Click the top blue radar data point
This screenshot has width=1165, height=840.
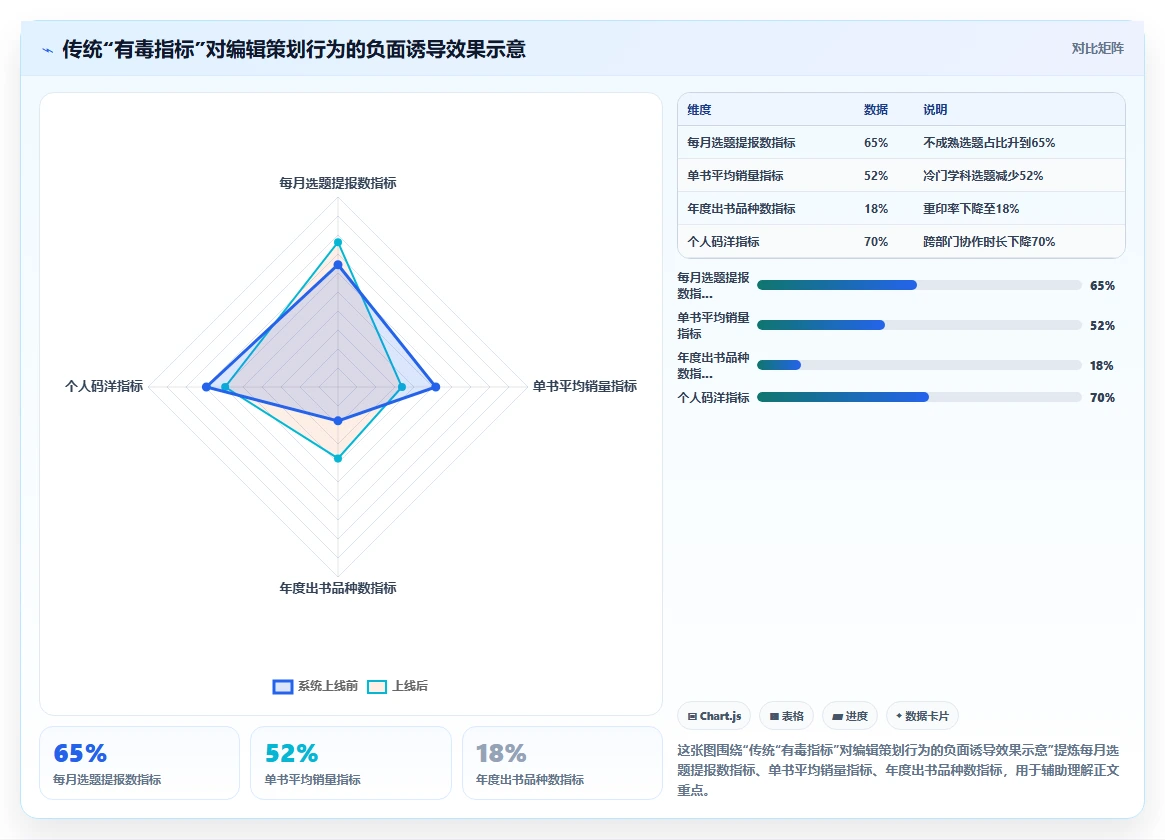(x=338, y=265)
